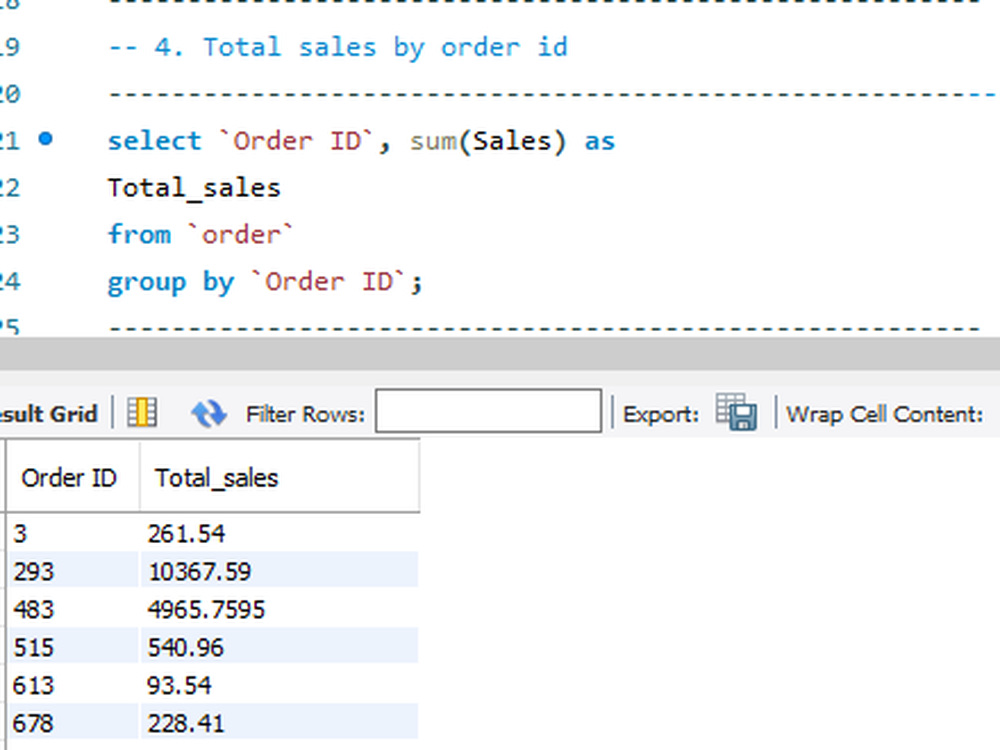Screen dimensions: 1000x750
Task: Place cursor on 'select' keyword
Action: [154, 141]
